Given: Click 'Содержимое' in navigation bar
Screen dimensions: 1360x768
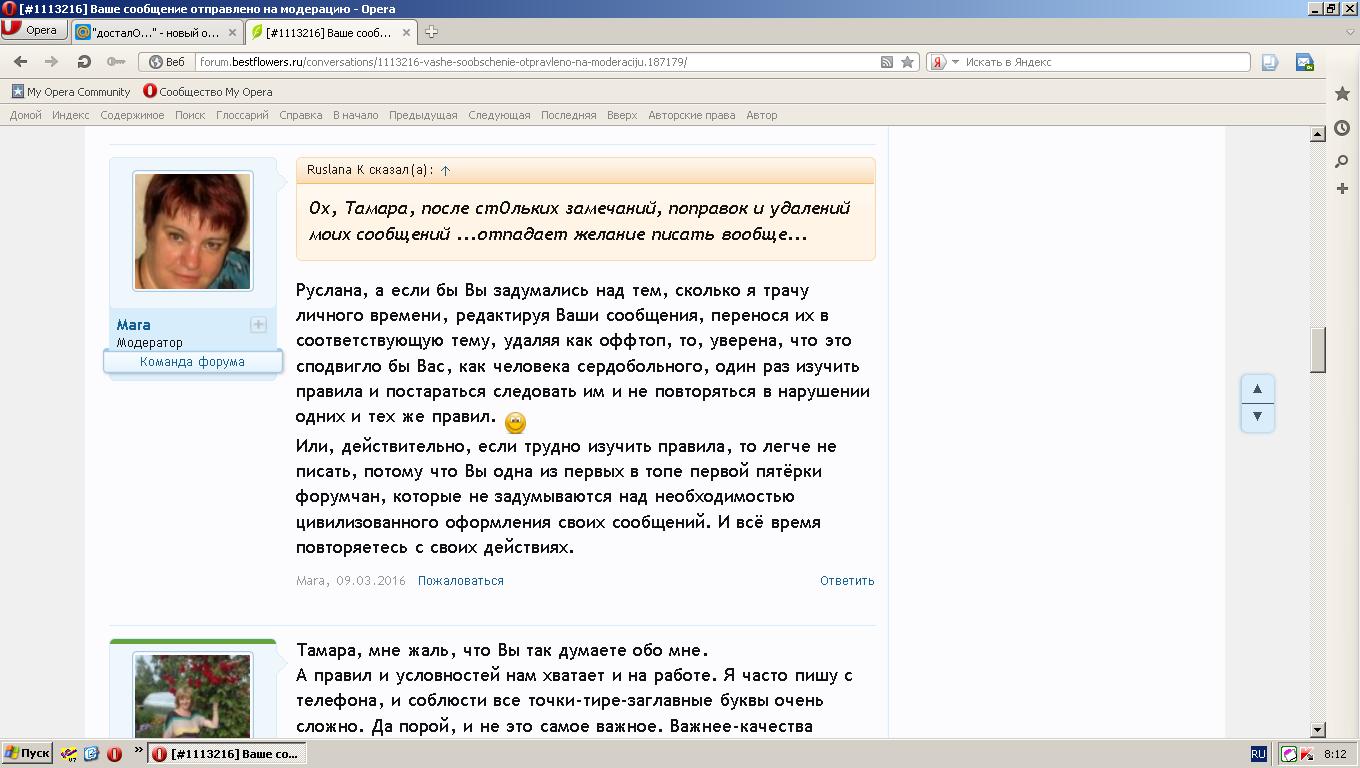Looking at the screenshot, I should point(132,115).
